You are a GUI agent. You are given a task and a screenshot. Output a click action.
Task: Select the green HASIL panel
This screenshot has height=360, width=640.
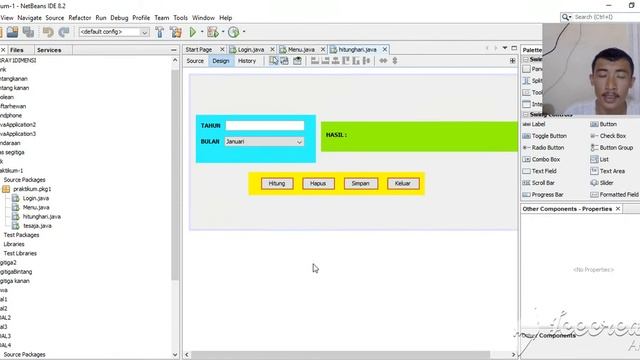(x=419, y=137)
